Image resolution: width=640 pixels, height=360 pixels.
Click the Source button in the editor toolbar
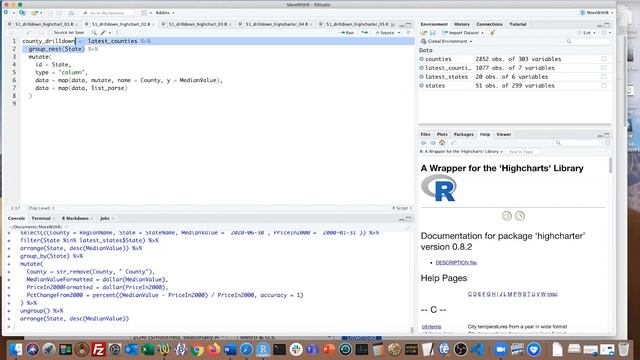pos(384,33)
